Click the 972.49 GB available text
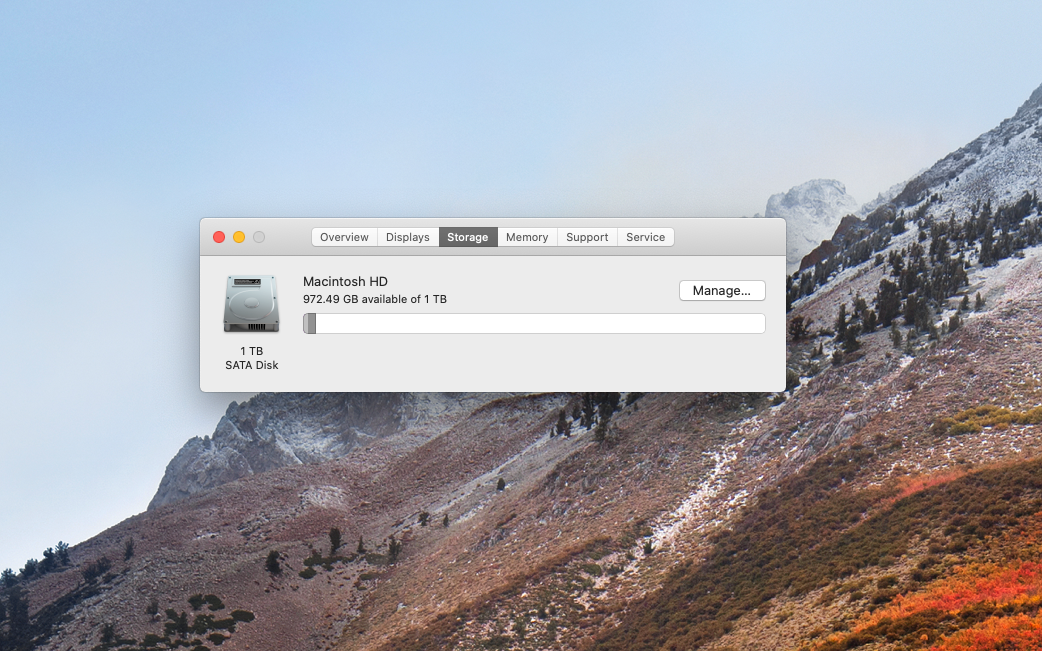This screenshot has height=651, width=1042. [x=376, y=299]
